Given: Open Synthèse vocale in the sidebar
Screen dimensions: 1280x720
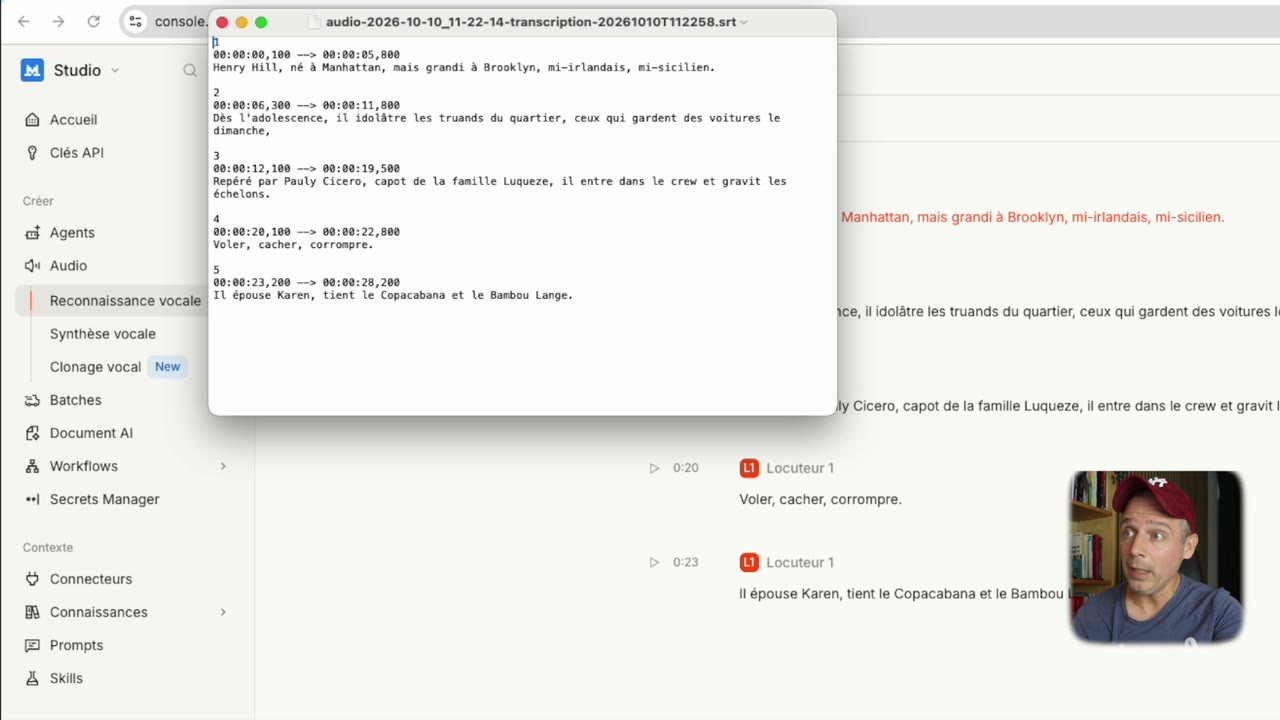Looking at the screenshot, I should (x=103, y=334).
